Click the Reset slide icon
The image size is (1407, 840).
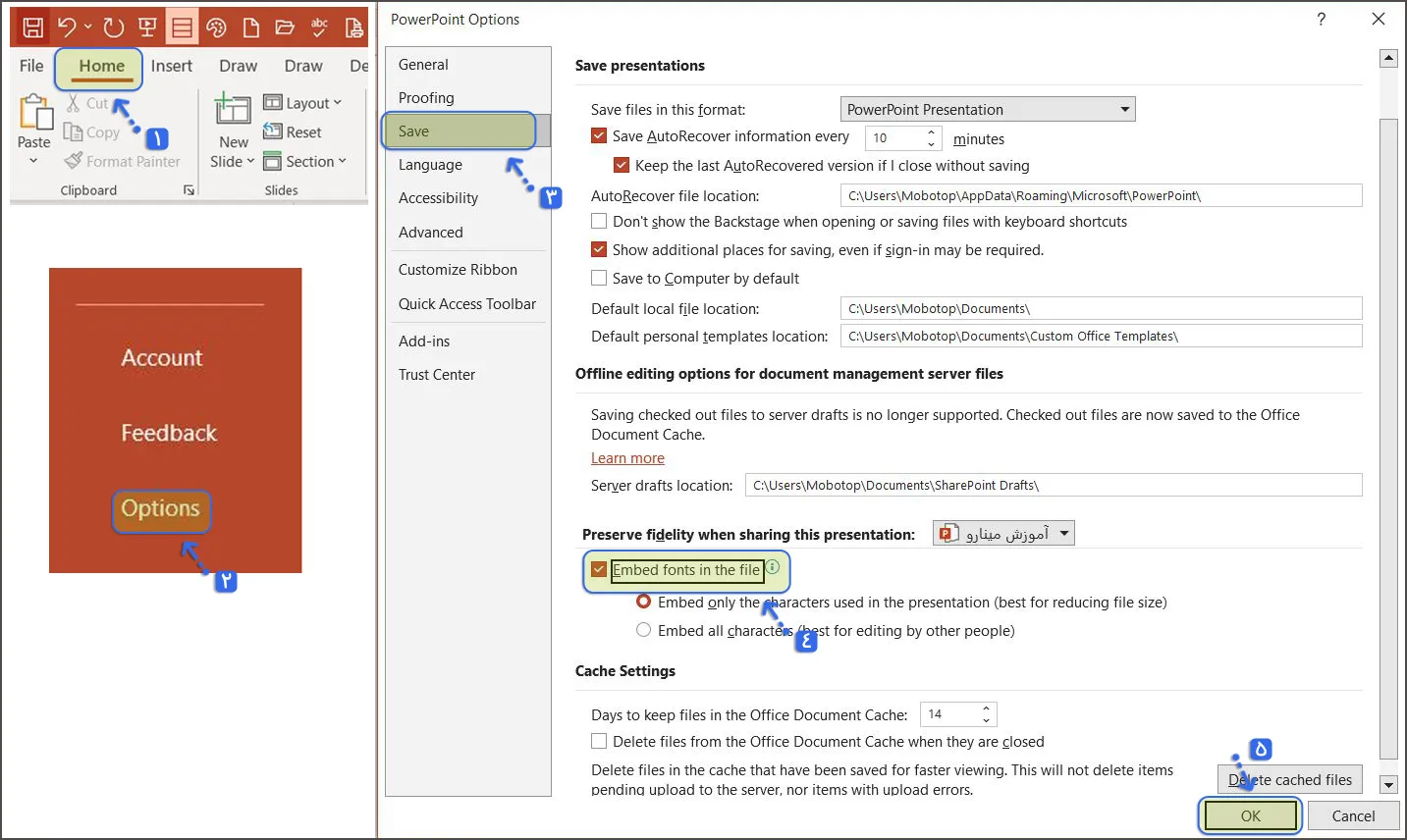point(272,131)
